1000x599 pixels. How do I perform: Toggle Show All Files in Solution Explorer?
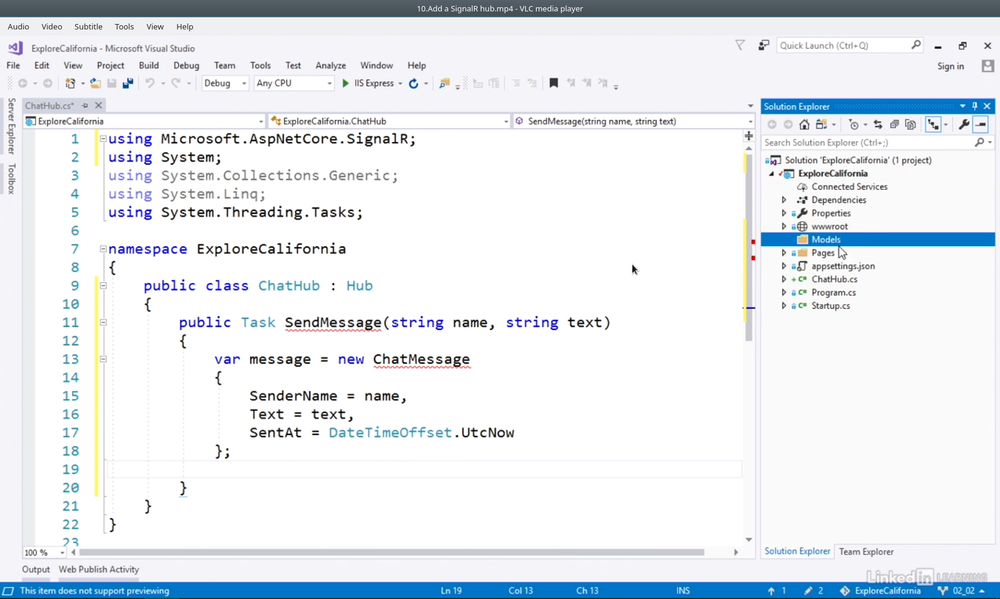pos(911,124)
